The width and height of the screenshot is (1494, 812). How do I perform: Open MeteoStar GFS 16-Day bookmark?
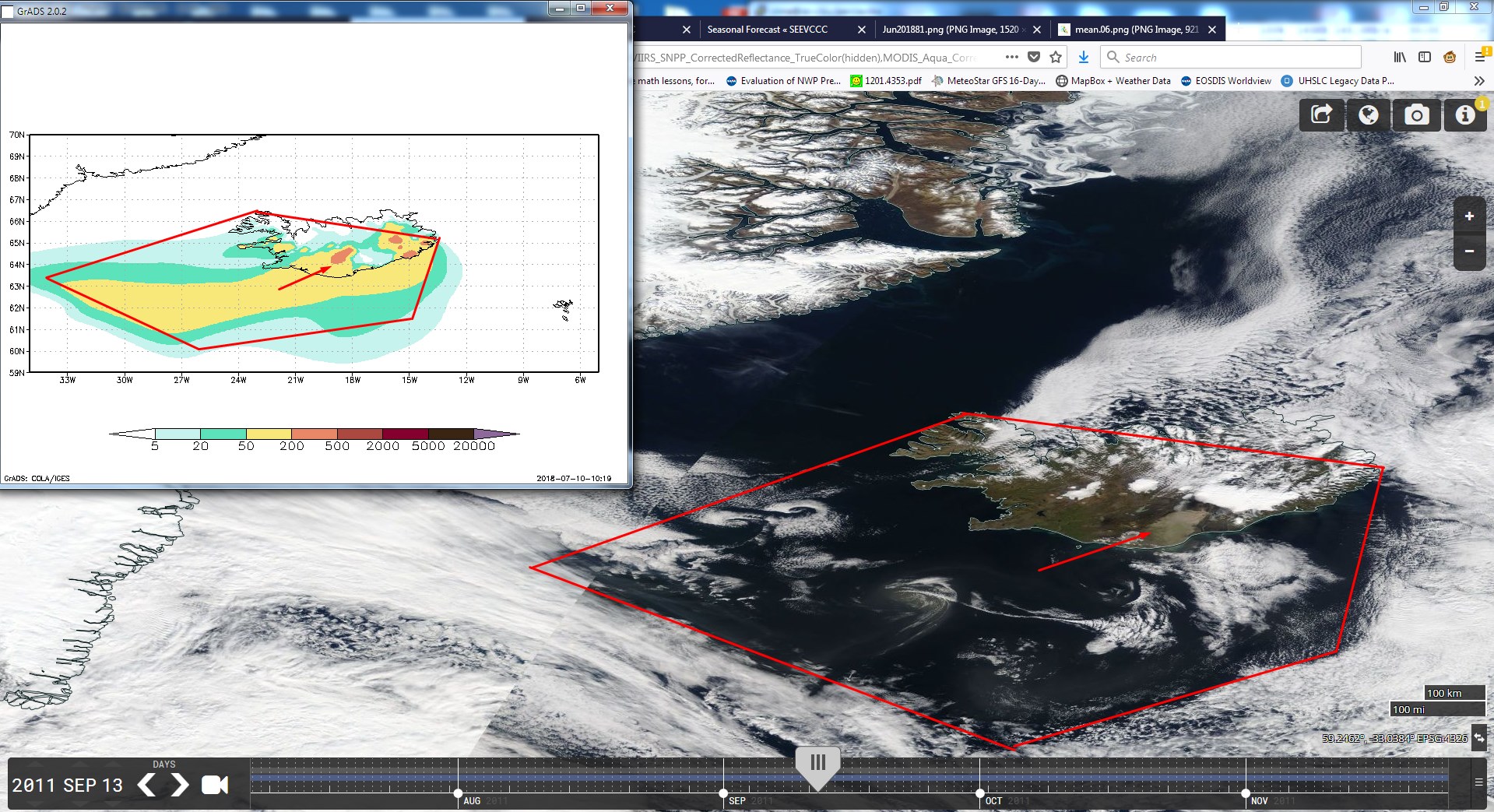pos(989,81)
